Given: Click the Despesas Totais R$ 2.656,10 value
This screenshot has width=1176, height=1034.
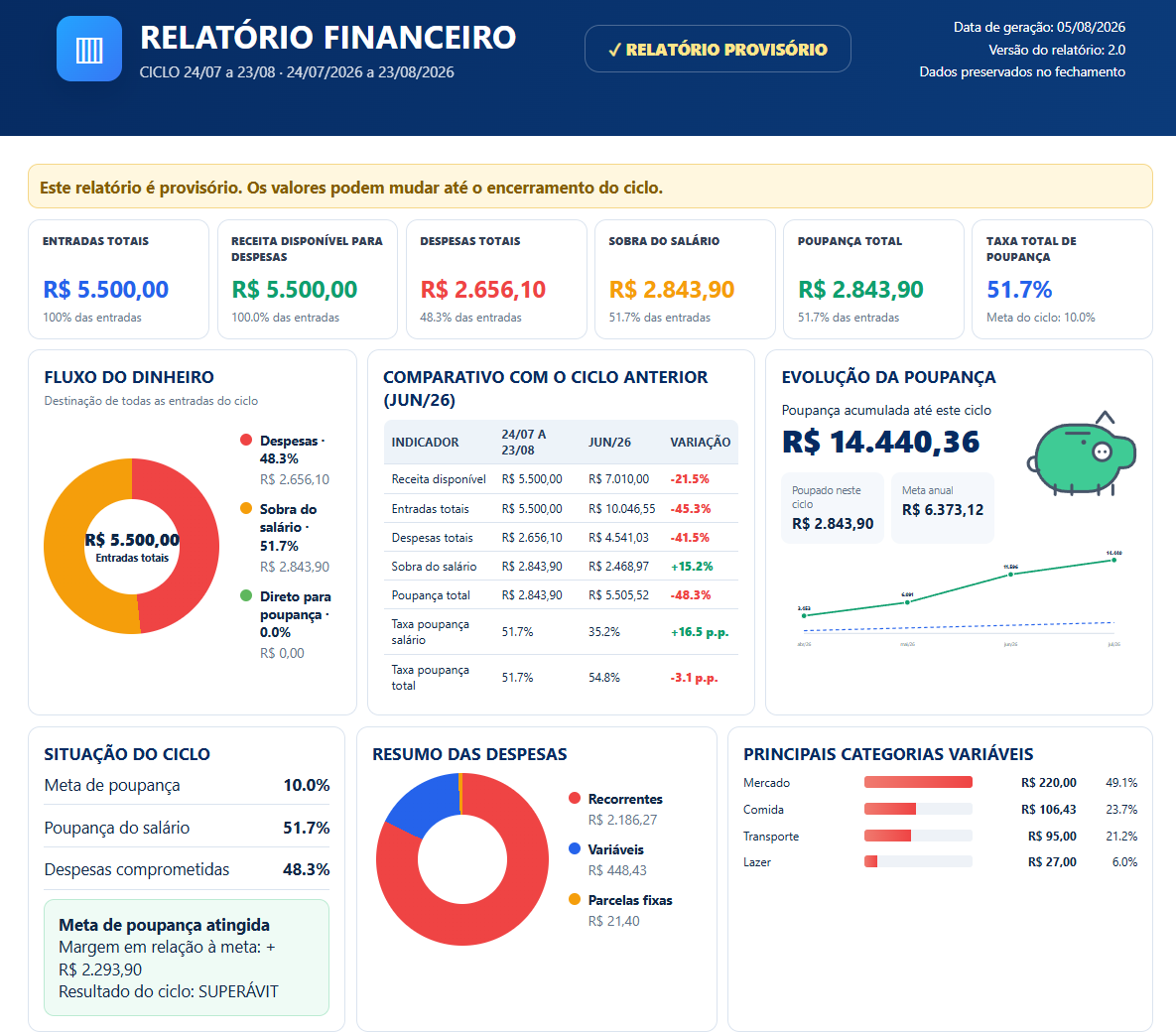Looking at the screenshot, I should coord(483,290).
